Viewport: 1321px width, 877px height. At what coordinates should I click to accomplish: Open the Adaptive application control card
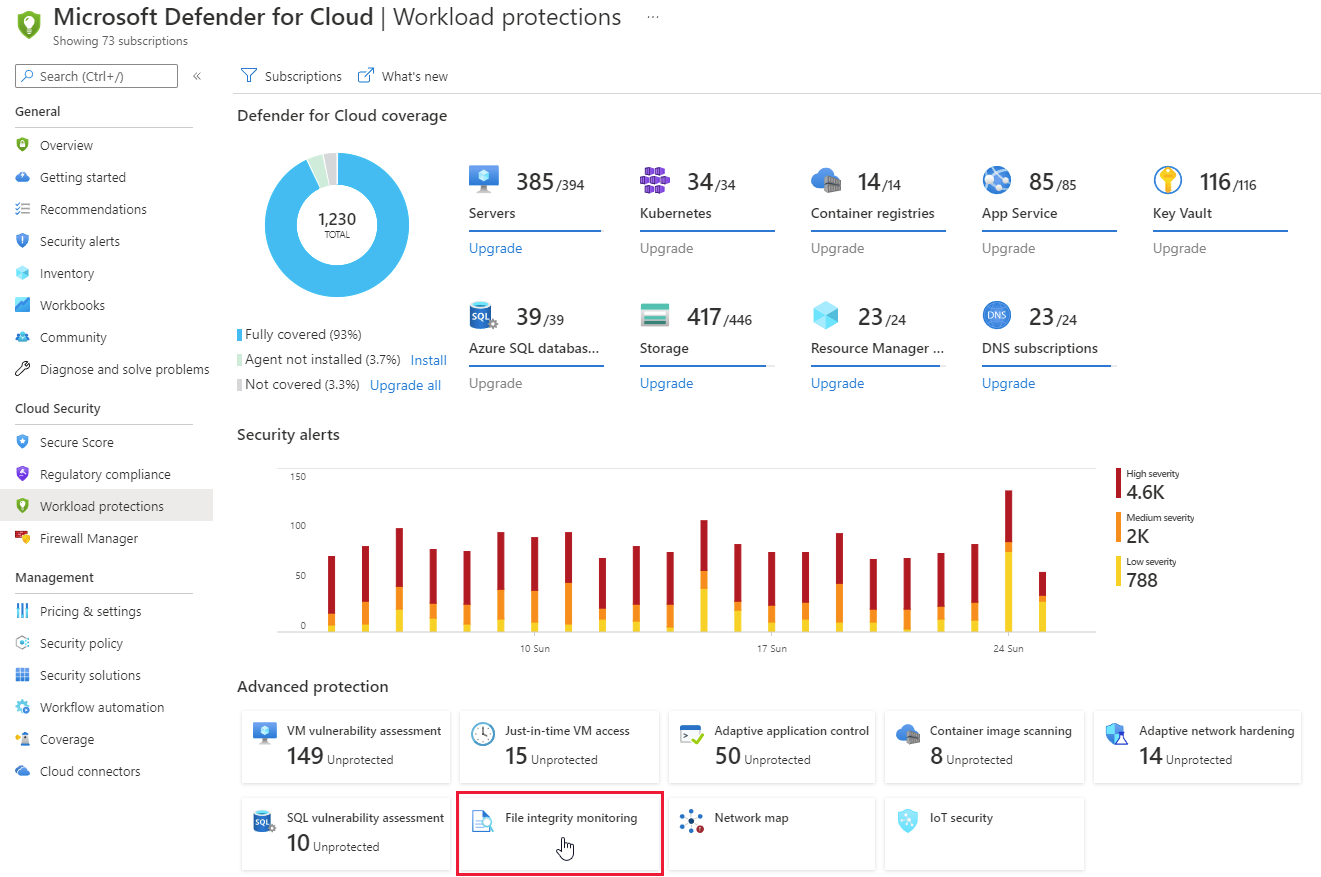[x=772, y=747]
